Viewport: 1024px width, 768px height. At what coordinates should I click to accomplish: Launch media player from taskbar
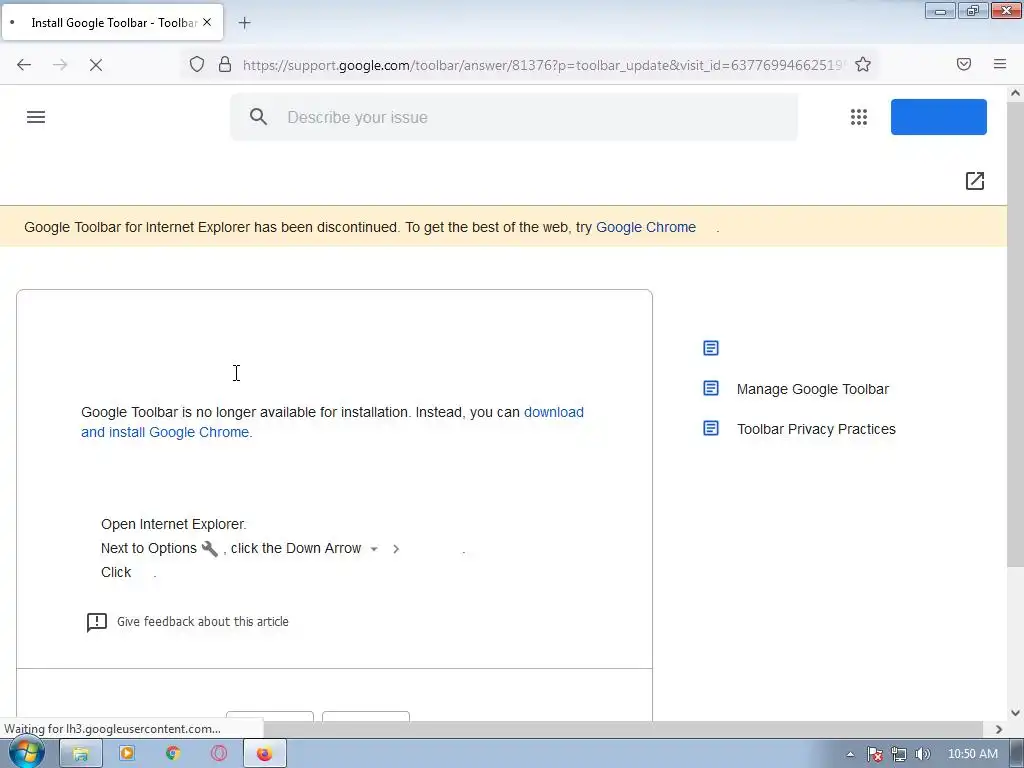coord(127,754)
